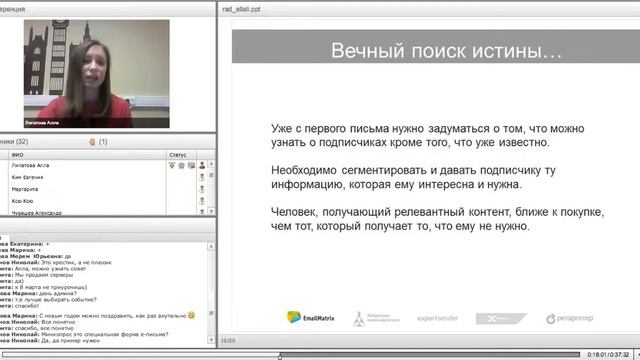Seek within the unplayed part of the timeline

click(431, 355)
